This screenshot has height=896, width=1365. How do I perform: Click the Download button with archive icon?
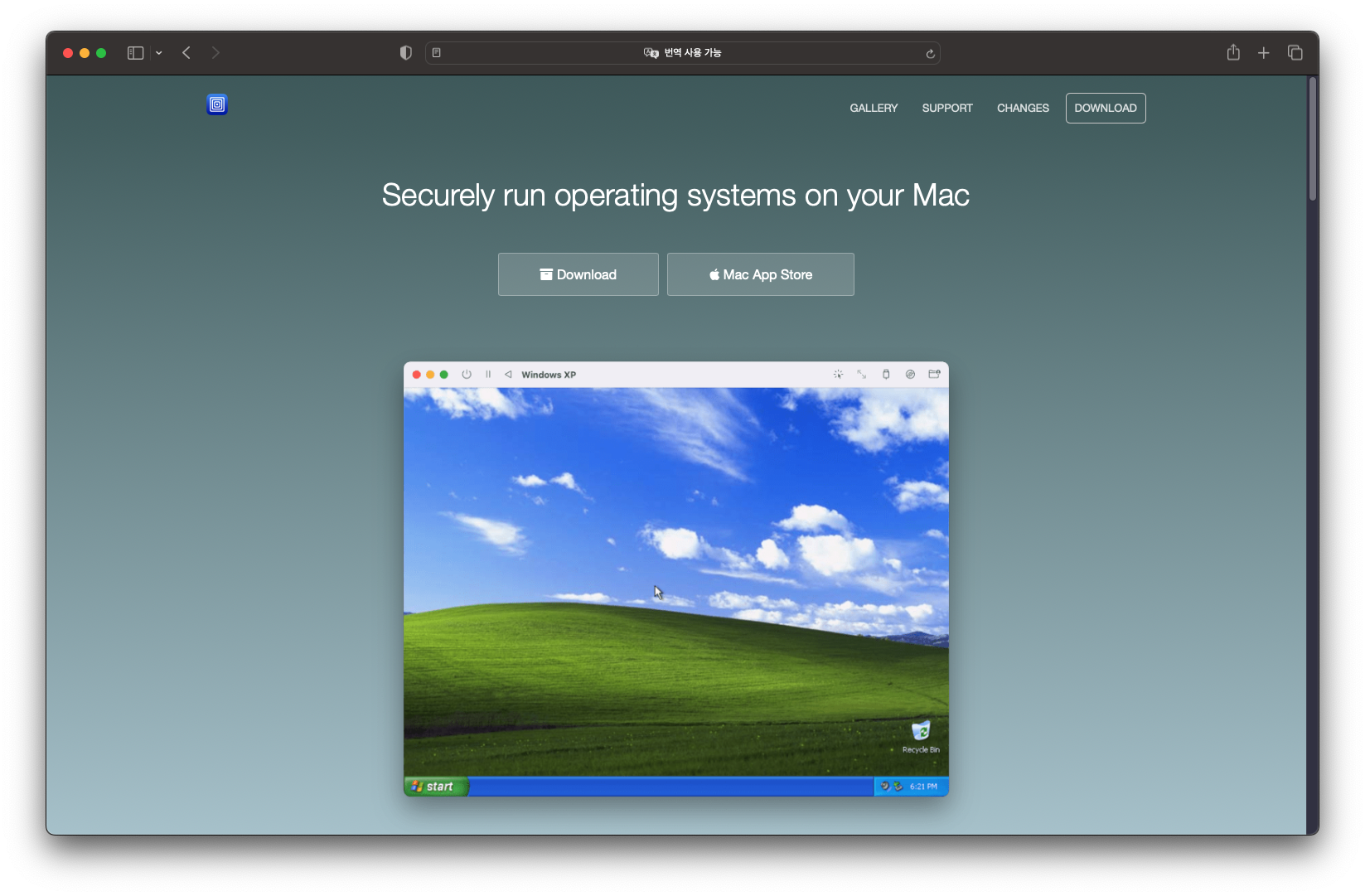point(578,274)
